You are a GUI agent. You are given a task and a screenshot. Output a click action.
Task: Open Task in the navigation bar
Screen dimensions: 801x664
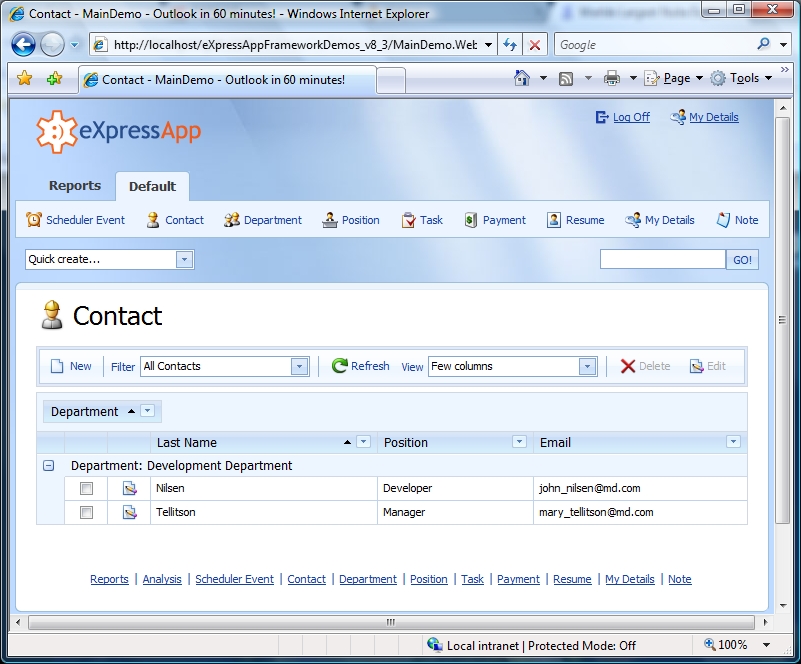coord(422,220)
